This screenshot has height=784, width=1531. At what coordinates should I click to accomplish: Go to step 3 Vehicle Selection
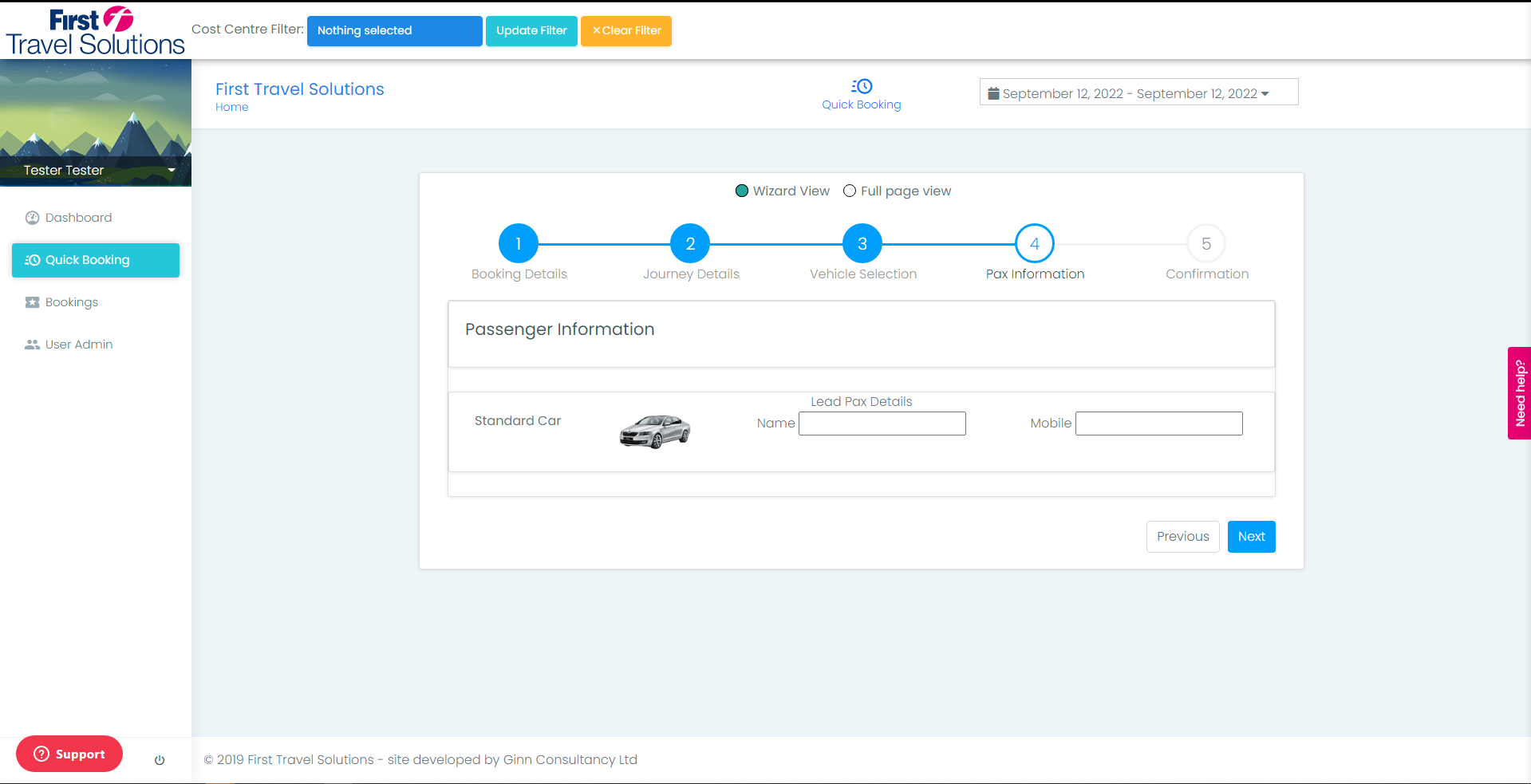[862, 243]
